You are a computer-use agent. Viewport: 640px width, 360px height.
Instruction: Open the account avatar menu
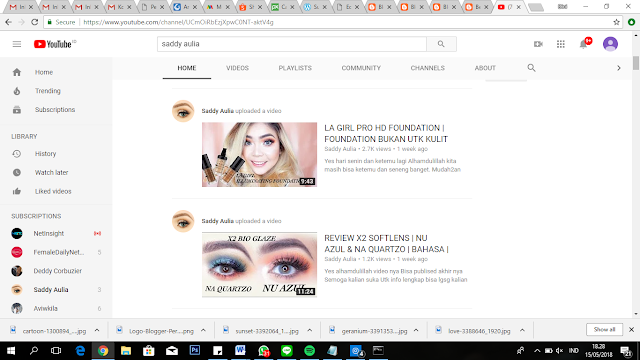click(610, 44)
